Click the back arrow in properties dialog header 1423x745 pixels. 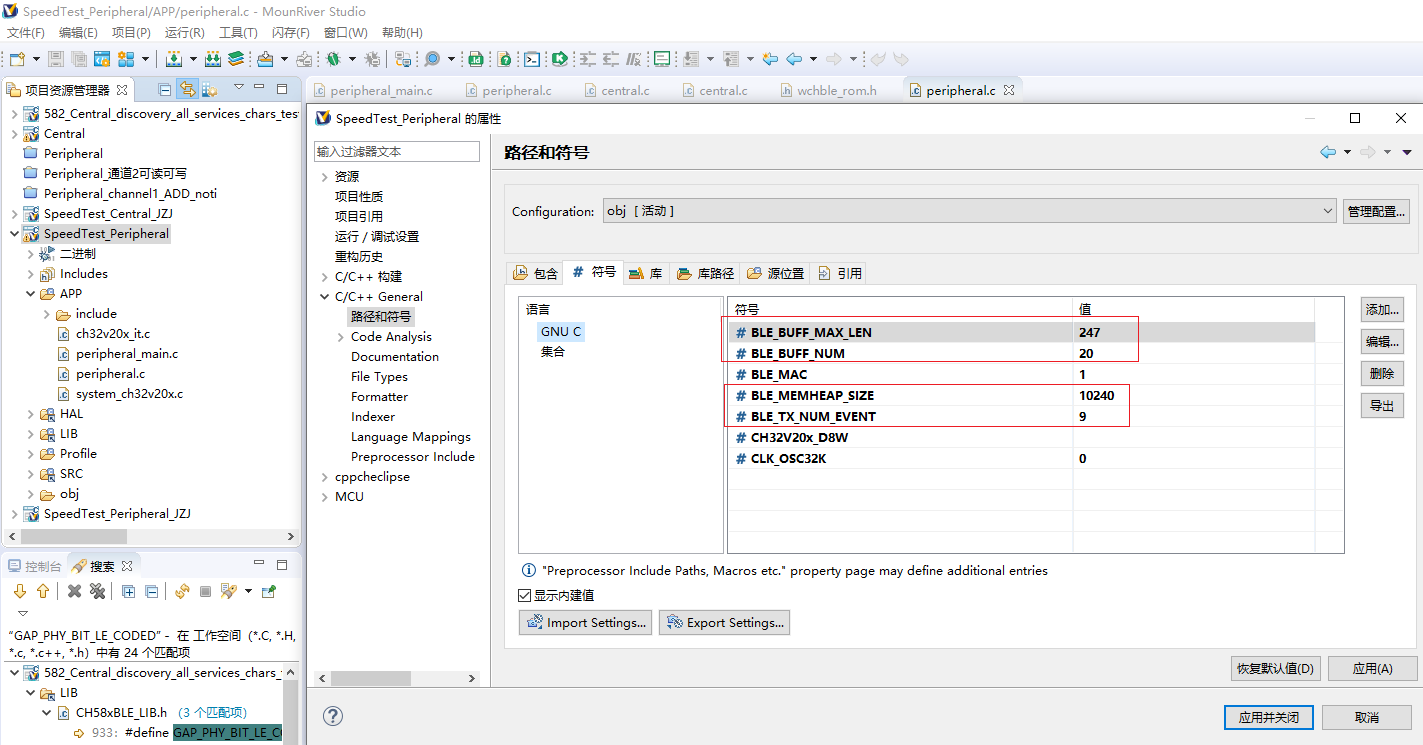pyautogui.click(x=1328, y=152)
